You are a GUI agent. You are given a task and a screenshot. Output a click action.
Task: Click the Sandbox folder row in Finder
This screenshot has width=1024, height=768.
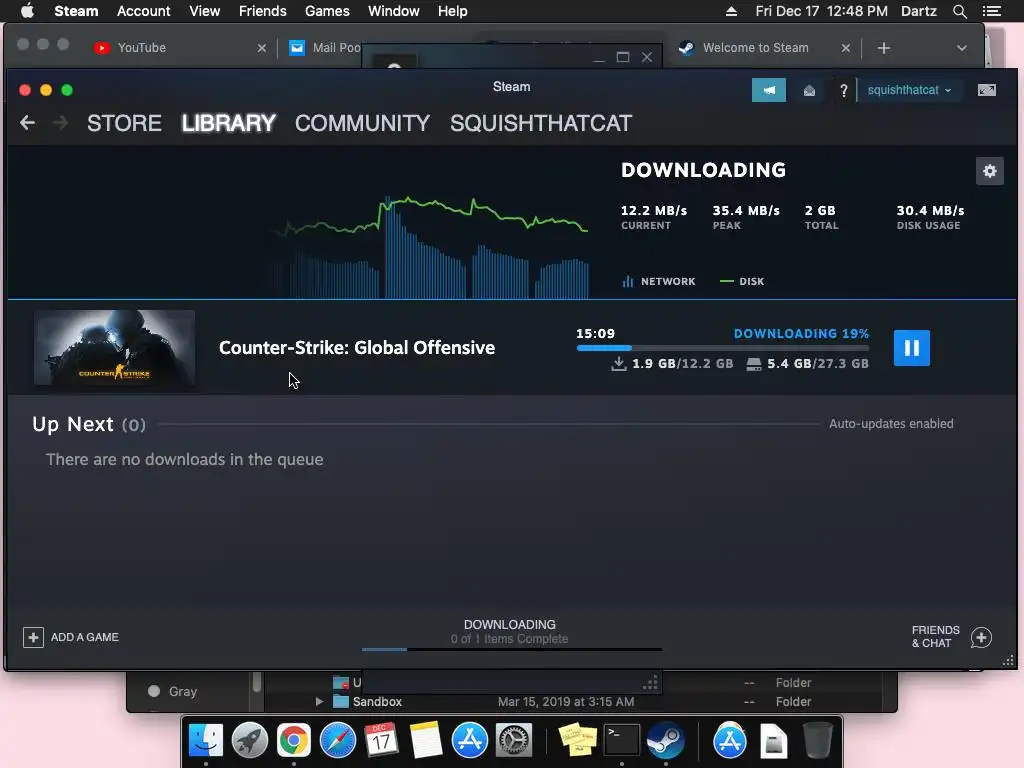(573, 701)
